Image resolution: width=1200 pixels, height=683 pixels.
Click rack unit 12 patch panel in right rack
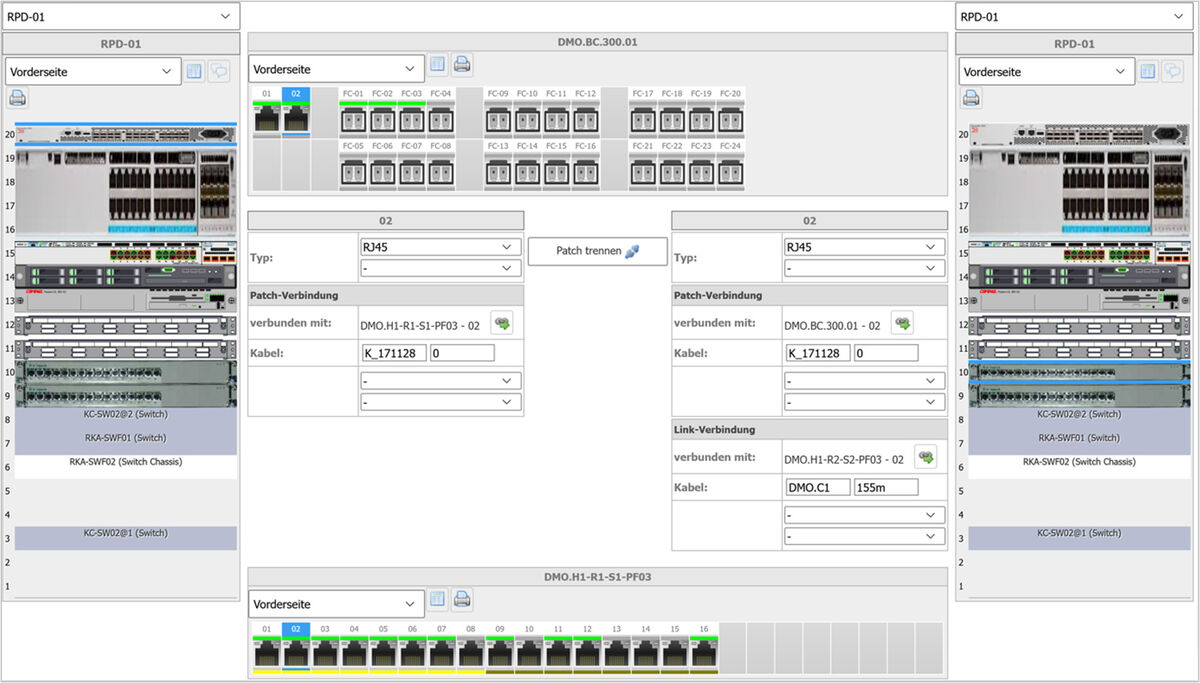pyautogui.click(x=1079, y=325)
